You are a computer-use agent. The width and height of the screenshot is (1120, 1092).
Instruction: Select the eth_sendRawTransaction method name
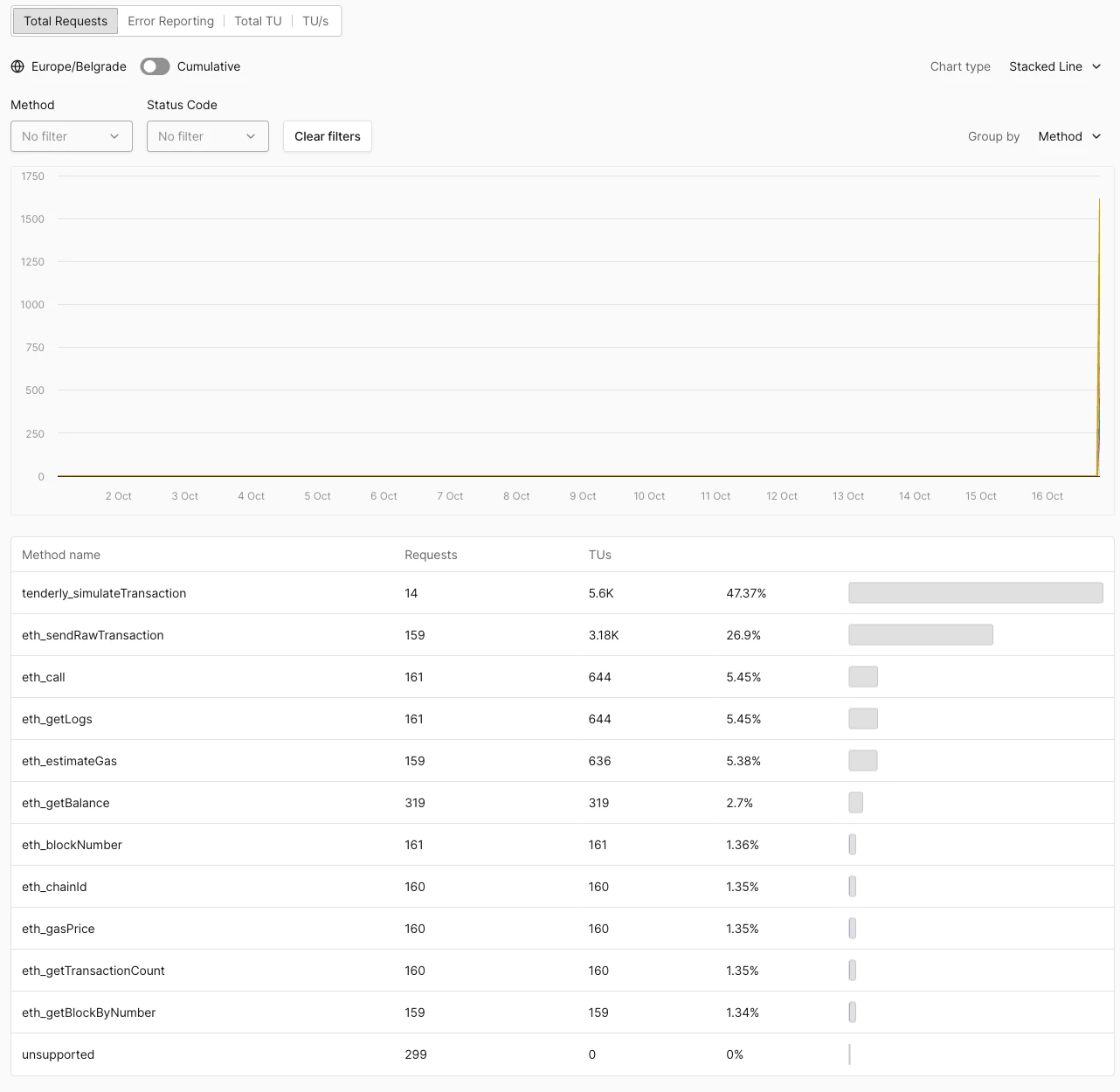tap(93, 635)
